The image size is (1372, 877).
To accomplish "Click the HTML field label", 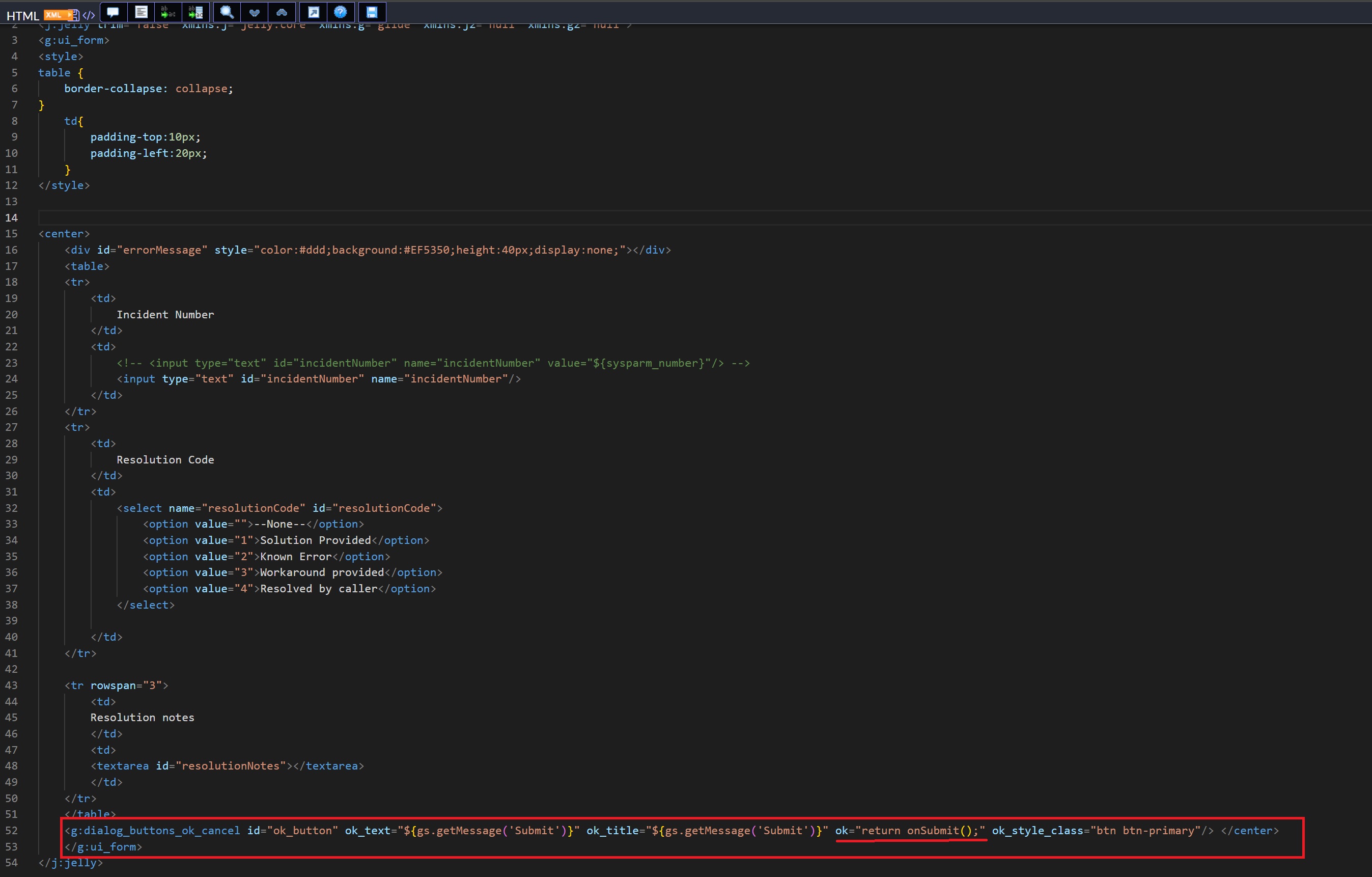I will click(22, 16).
